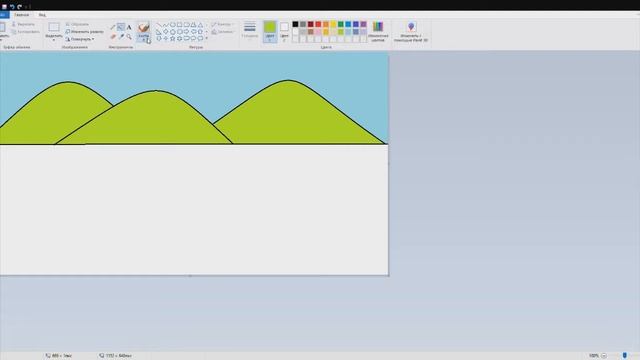Choose the black color swatch
This screenshot has height=360, width=640.
(x=296, y=24)
